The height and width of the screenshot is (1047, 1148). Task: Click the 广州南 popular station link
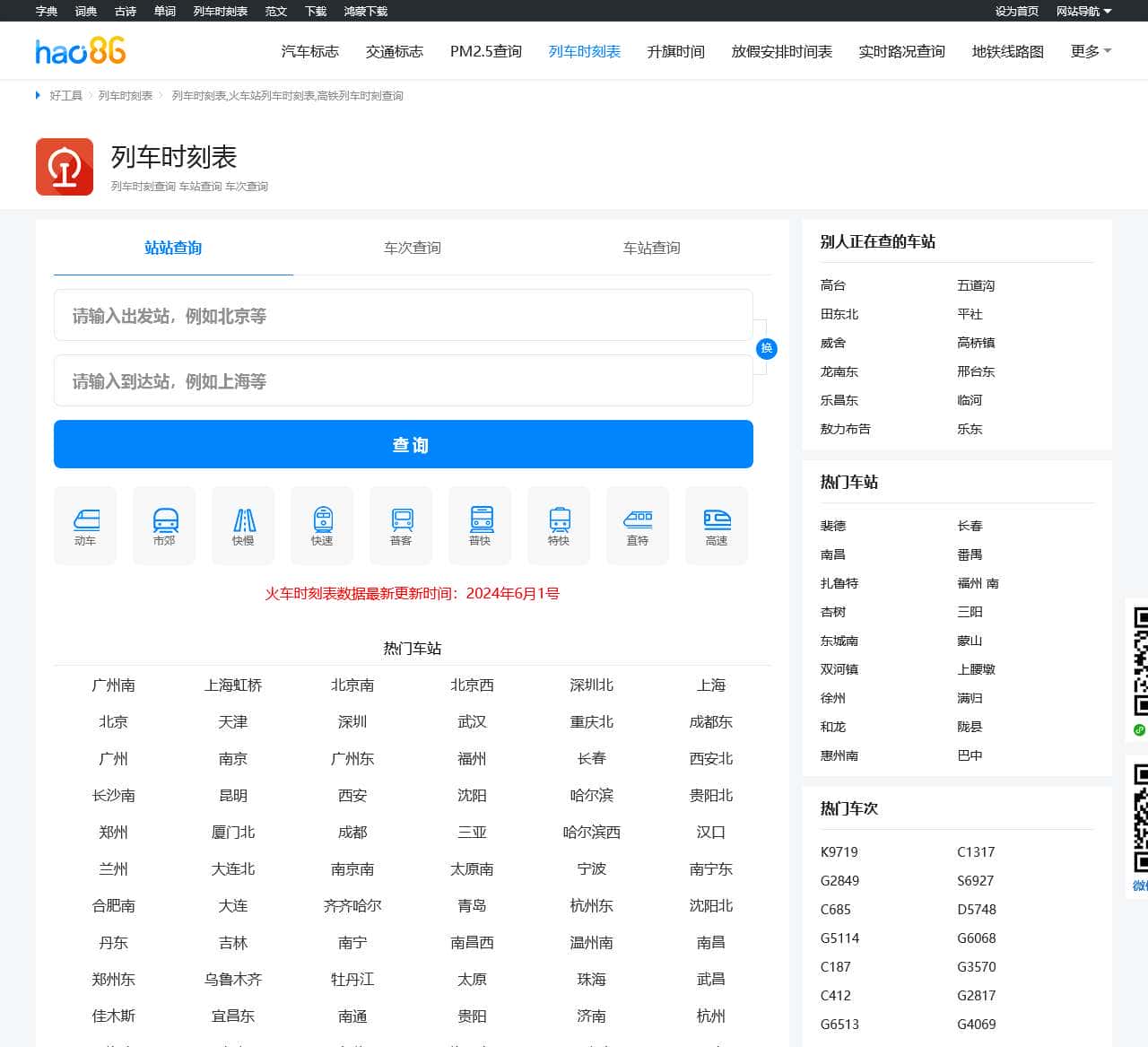click(x=114, y=685)
